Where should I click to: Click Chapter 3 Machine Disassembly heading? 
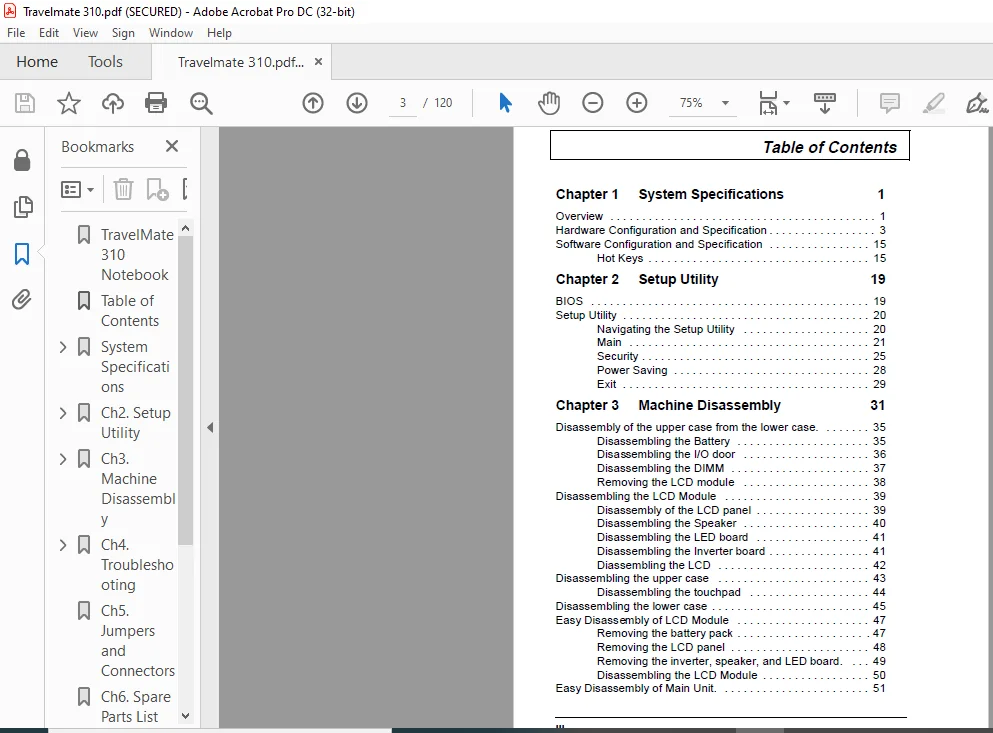667,405
